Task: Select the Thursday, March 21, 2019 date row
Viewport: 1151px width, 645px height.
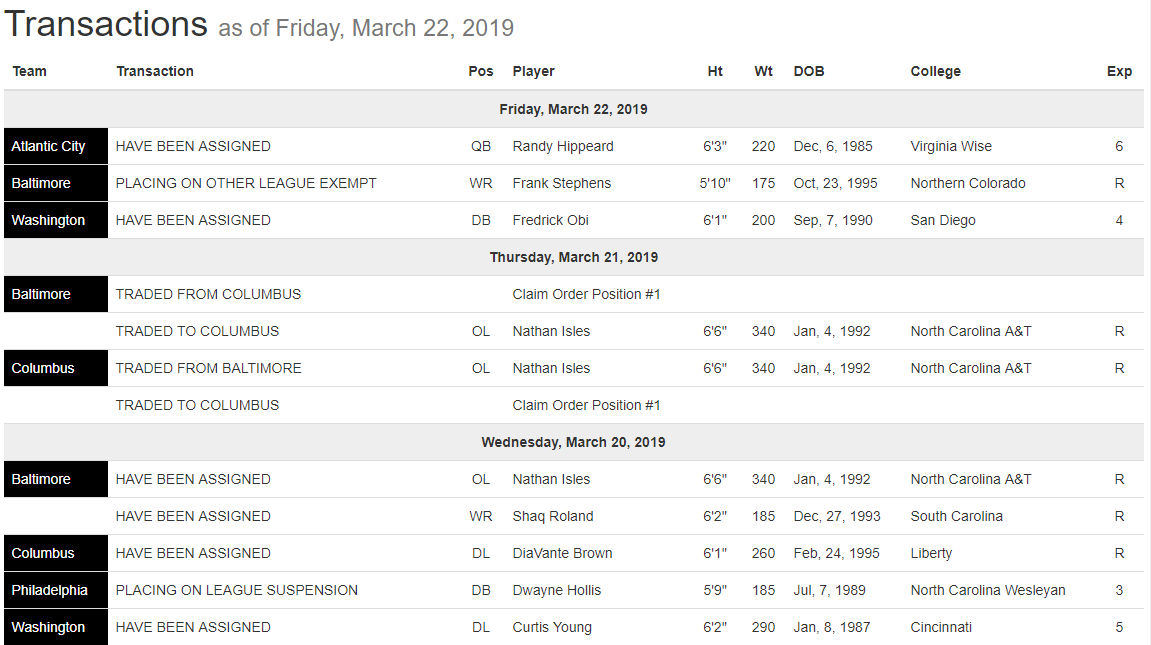Action: coord(573,257)
